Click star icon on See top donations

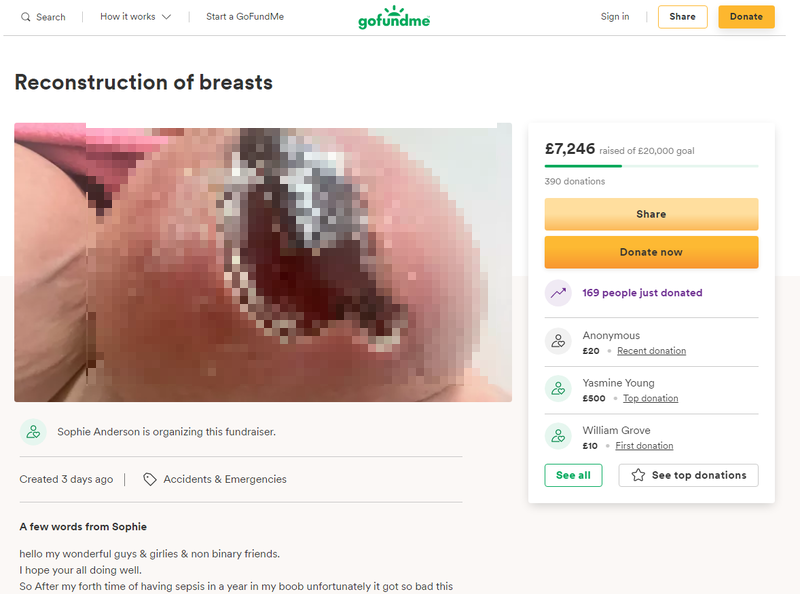pyautogui.click(x=638, y=475)
